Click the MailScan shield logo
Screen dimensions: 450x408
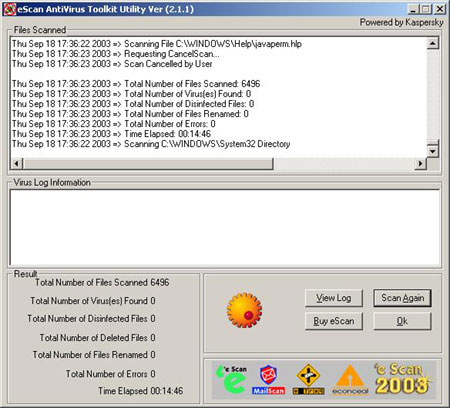pos(268,380)
